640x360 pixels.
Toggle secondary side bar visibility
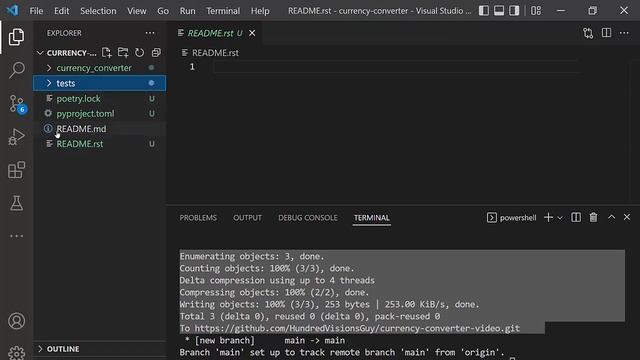pos(514,11)
